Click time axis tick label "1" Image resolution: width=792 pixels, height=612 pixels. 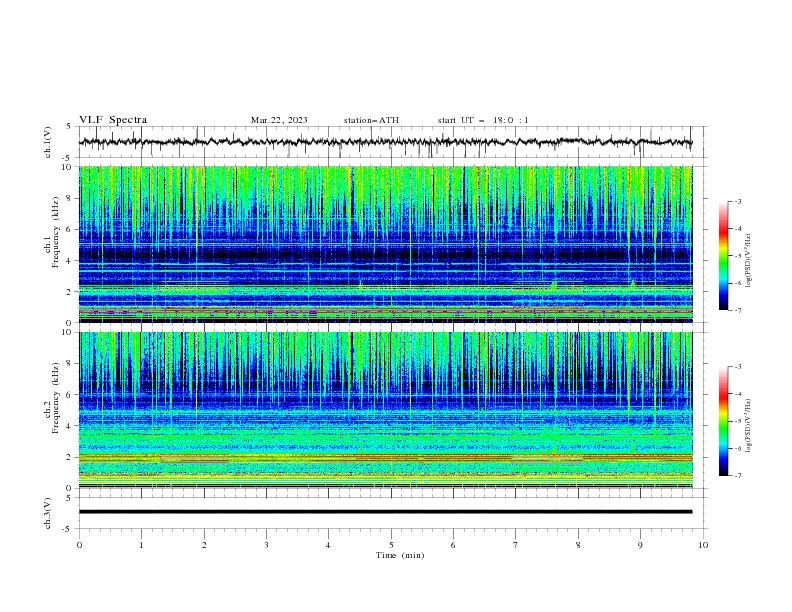(141, 545)
